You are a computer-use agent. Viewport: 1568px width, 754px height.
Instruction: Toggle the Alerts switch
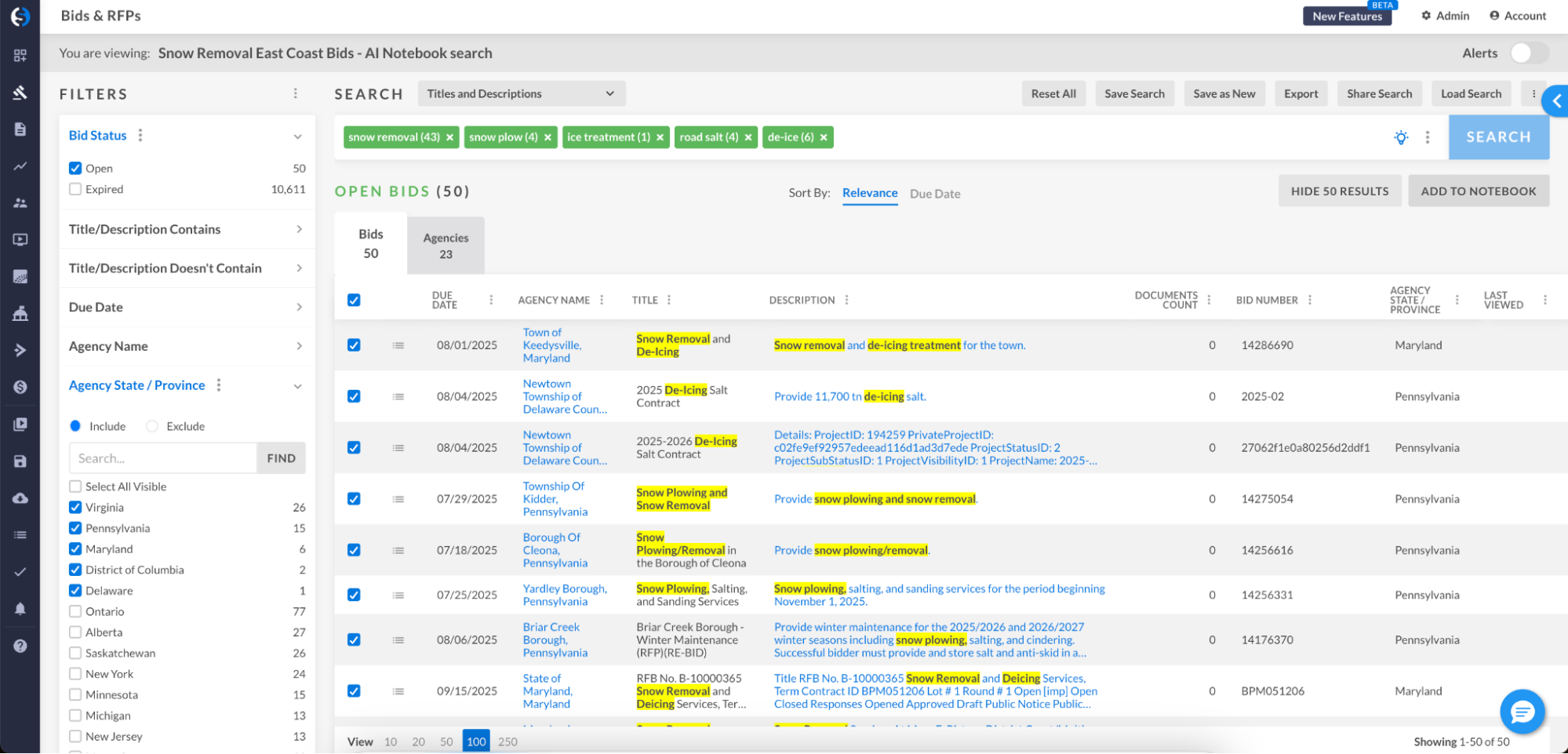[x=1529, y=53]
